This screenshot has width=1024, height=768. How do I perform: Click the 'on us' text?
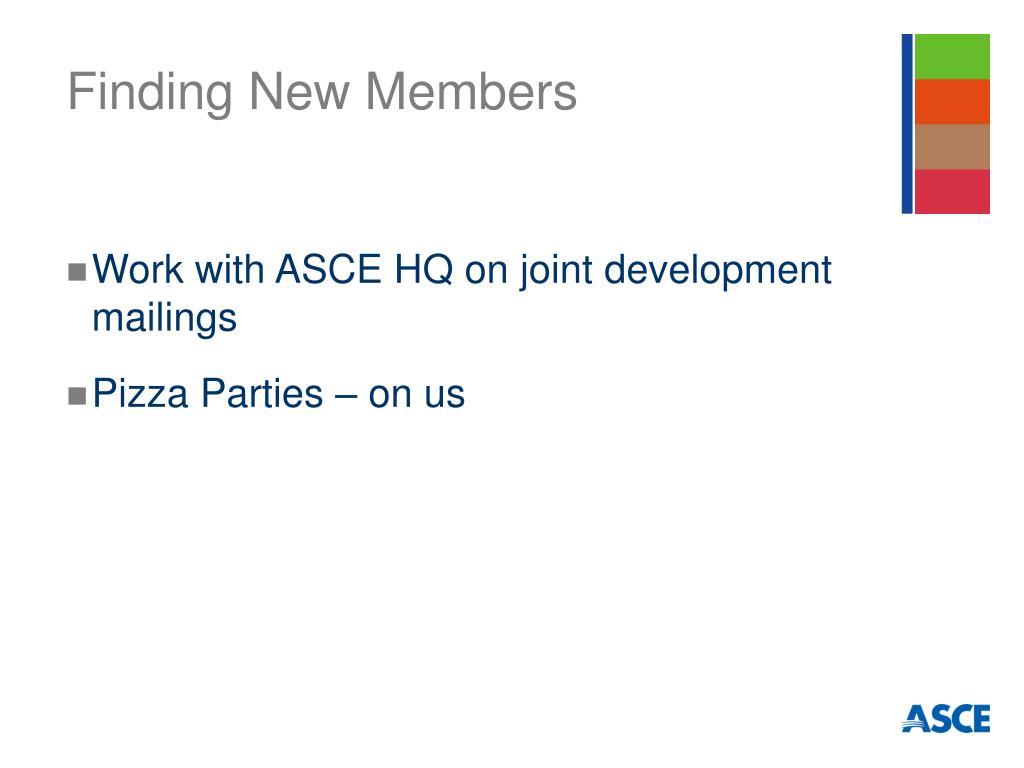point(417,395)
